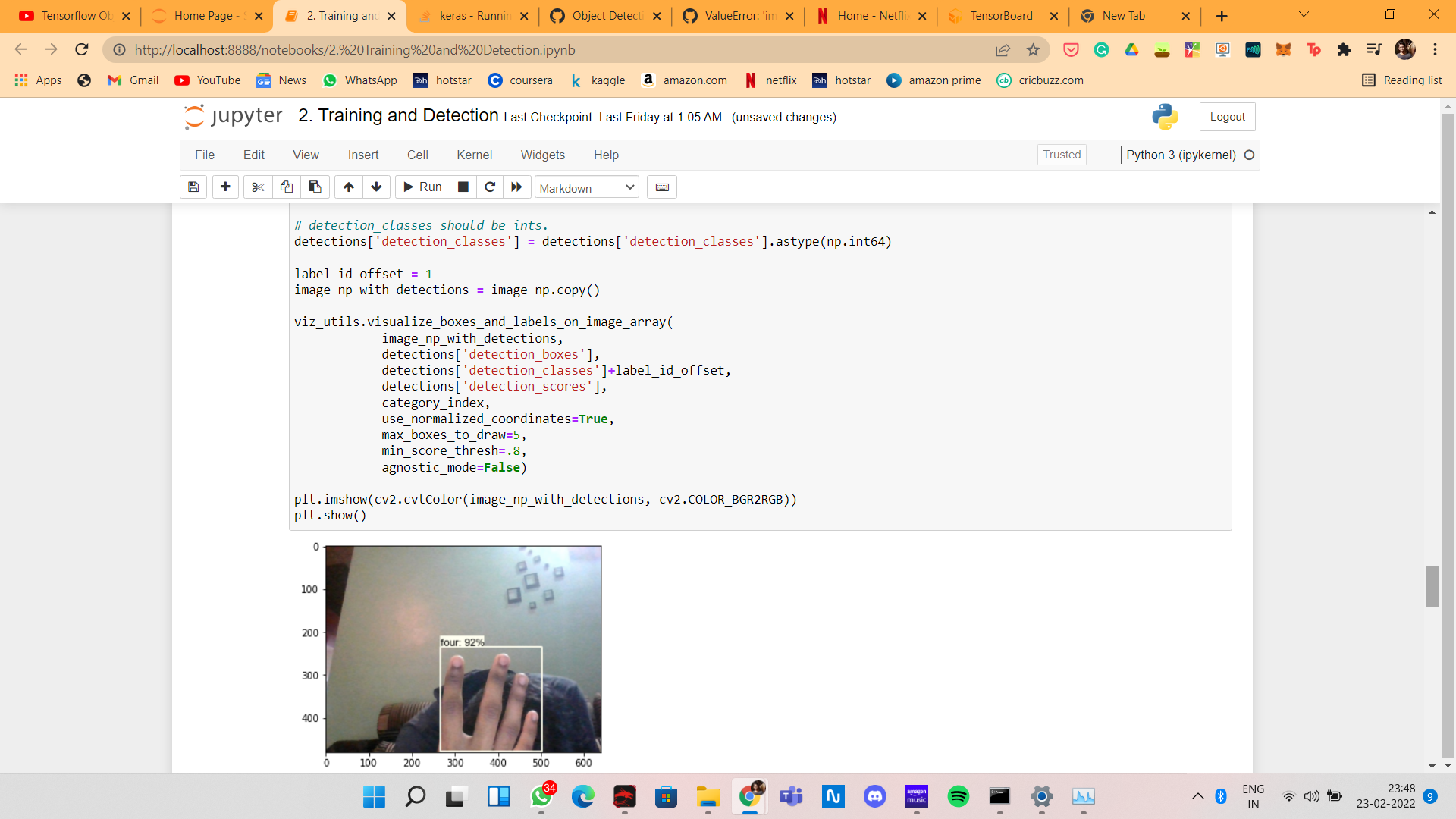Open kaggle bookmark
This screenshot has height=819, width=1456.
598,80
